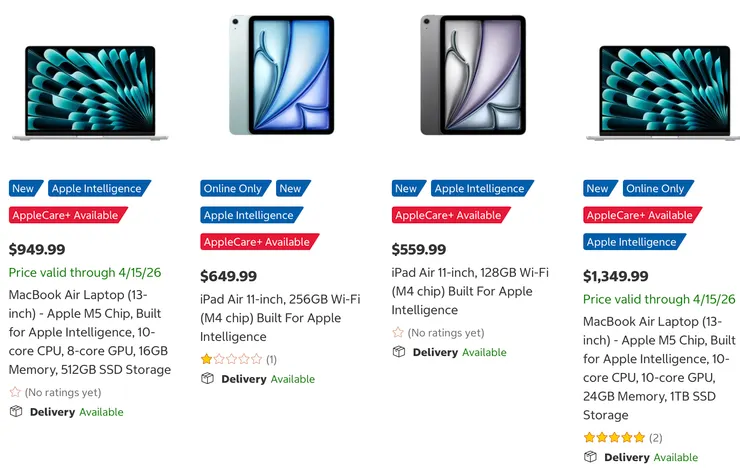Click AppleCare+ Available badge under $949.99 MacBook
The height and width of the screenshot is (469, 740).
click(68, 215)
